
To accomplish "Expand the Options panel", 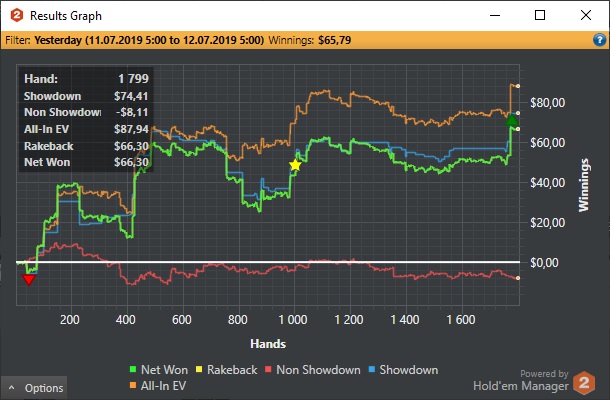I will (x=34, y=388).
